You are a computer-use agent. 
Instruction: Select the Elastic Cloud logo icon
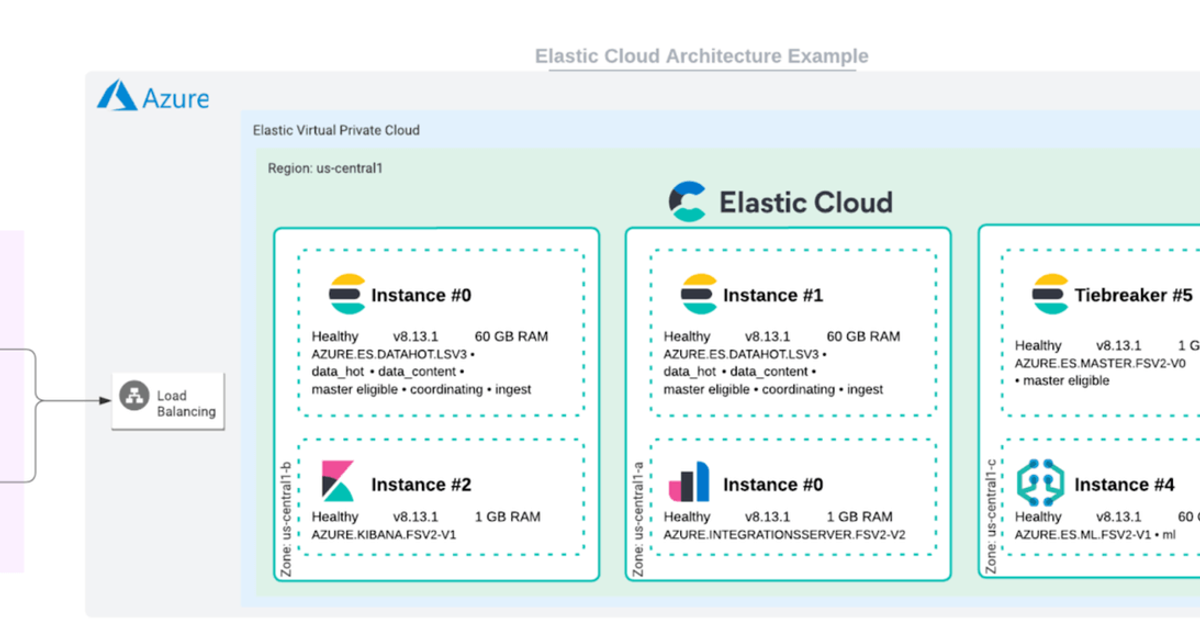686,201
